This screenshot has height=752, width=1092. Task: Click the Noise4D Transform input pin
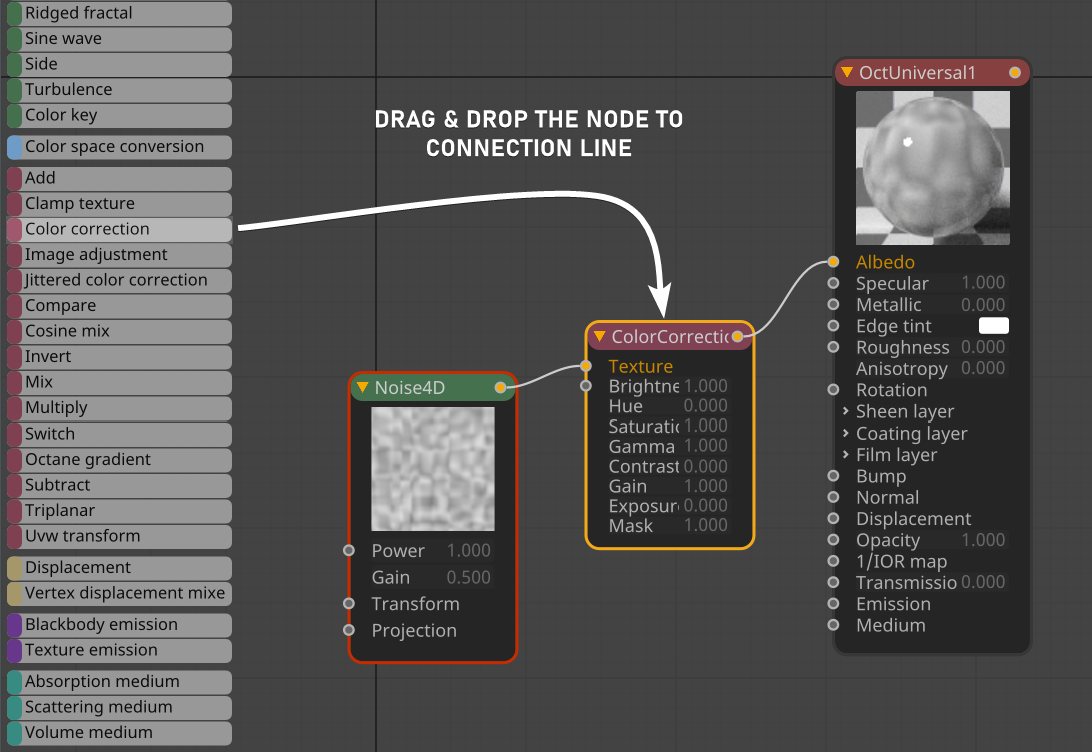coord(348,603)
